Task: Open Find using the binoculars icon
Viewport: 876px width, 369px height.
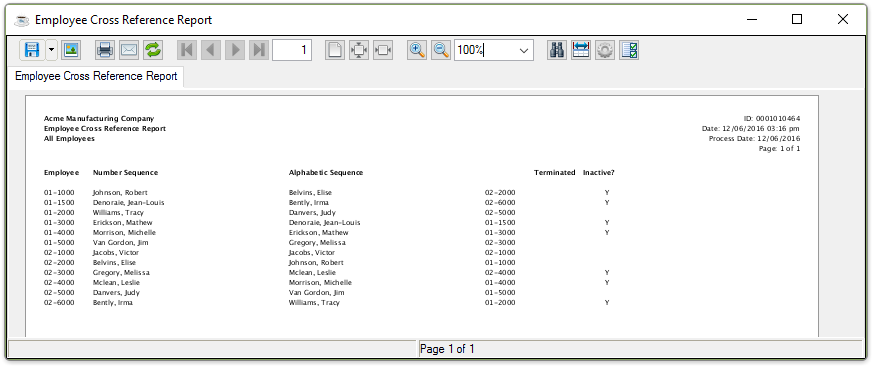Action: pyautogui.click(x=556, y=50)
